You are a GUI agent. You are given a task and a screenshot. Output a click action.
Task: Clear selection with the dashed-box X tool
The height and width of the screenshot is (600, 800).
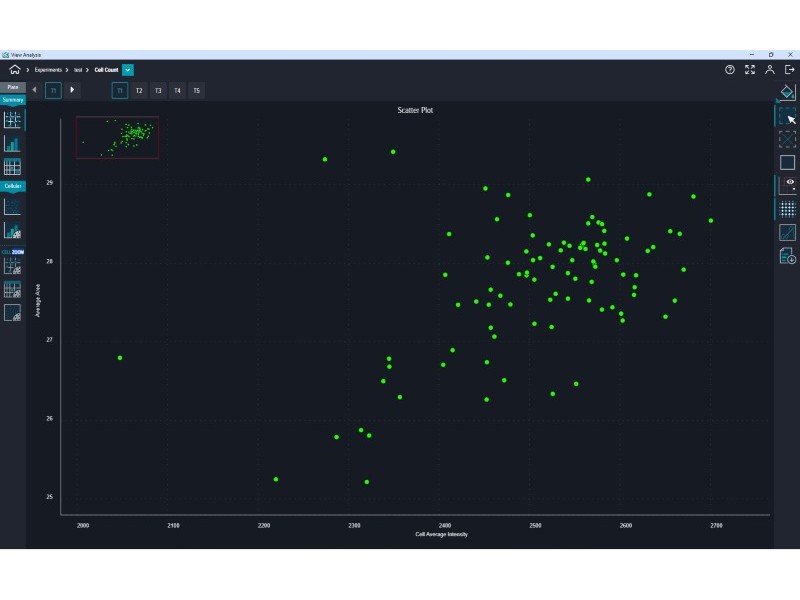click(787, 139)
